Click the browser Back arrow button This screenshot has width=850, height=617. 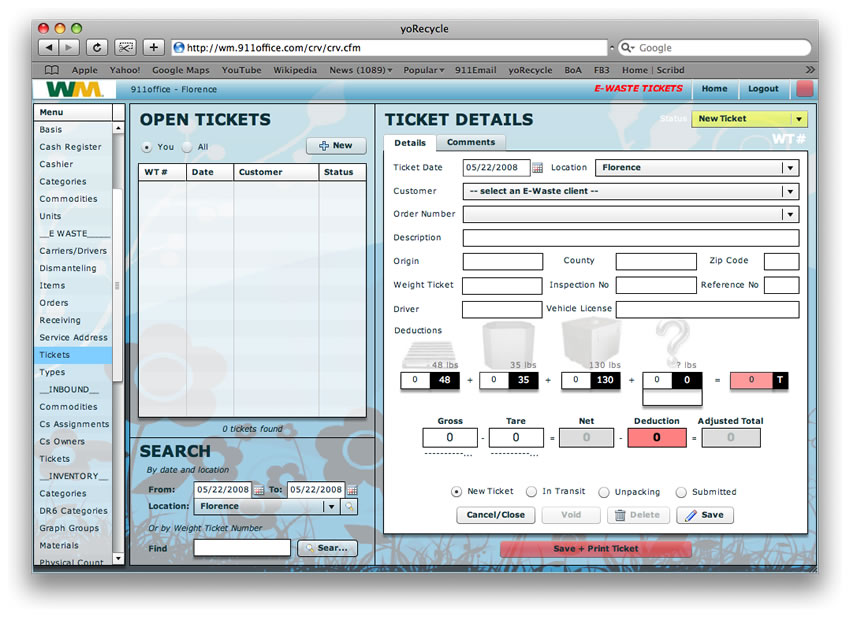pyautogui.click(x=49, y=47)
